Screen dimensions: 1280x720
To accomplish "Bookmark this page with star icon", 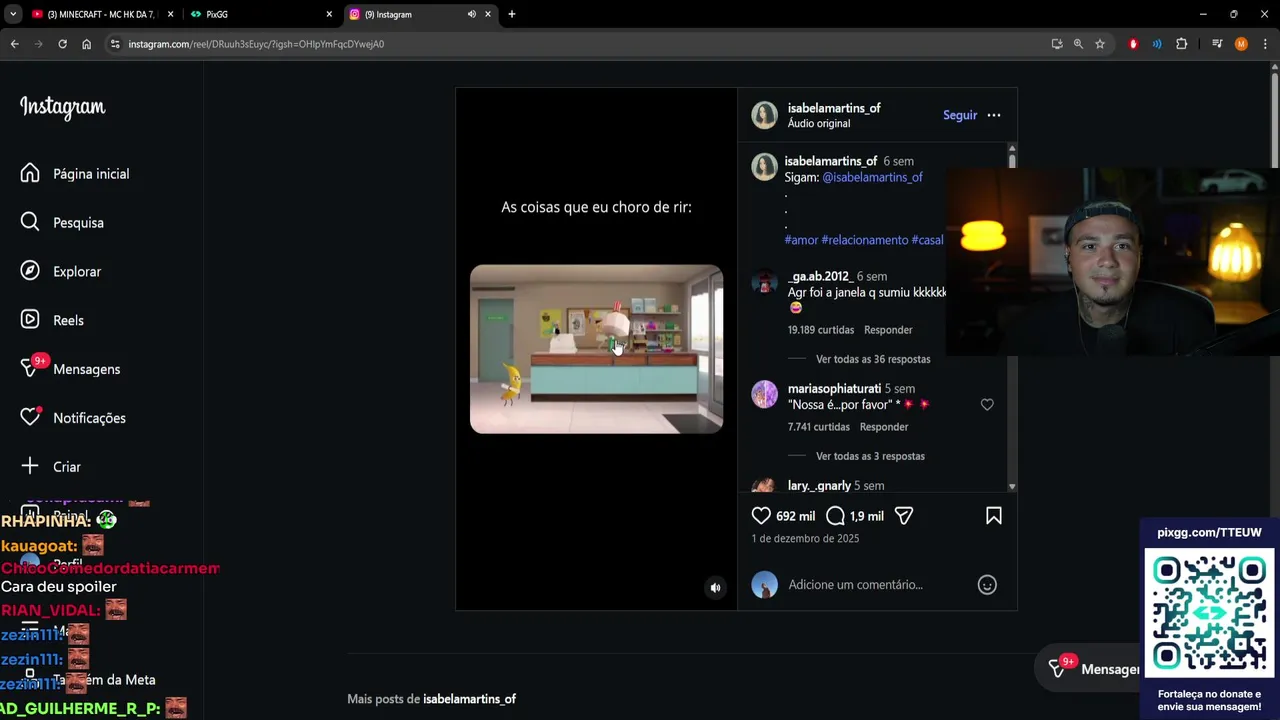I will 1100,44.
